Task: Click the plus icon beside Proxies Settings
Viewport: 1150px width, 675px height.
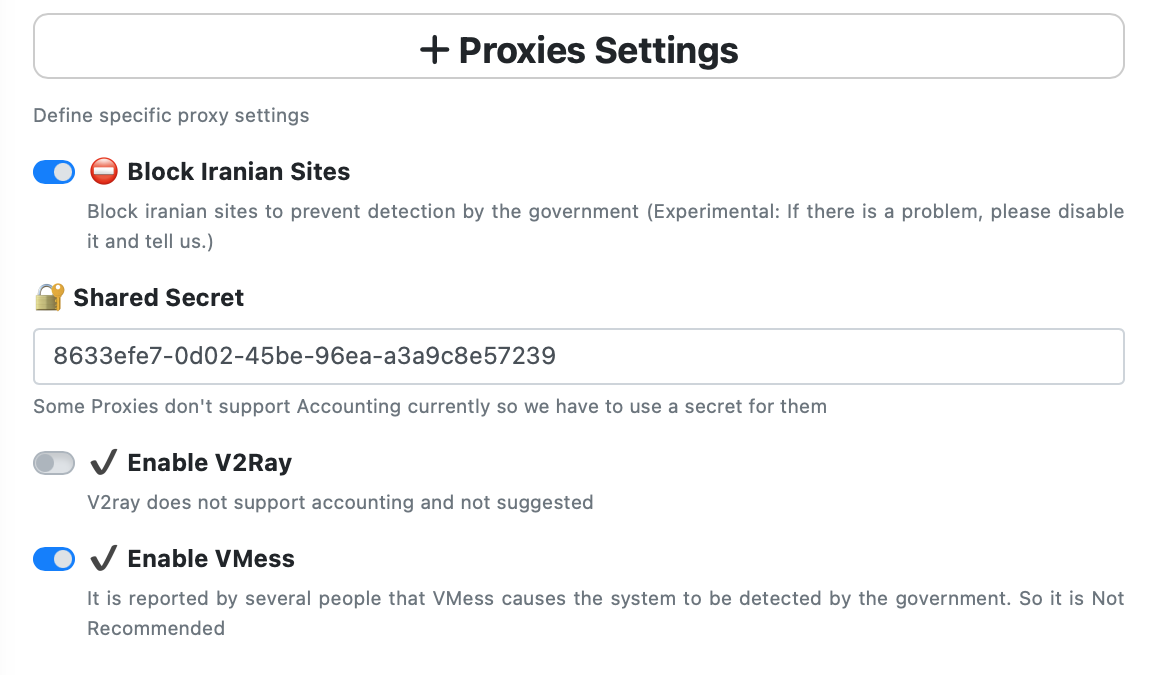Action: 434,50
